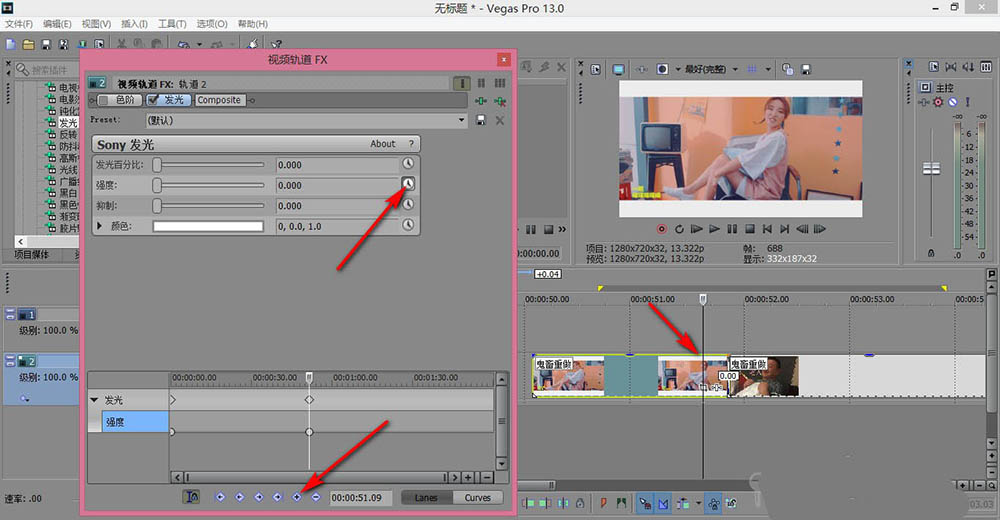The height and width of the screenshot is (520, 1000).
Task: Click the About link in Sony 发光 header
Action: click(383, 144)
